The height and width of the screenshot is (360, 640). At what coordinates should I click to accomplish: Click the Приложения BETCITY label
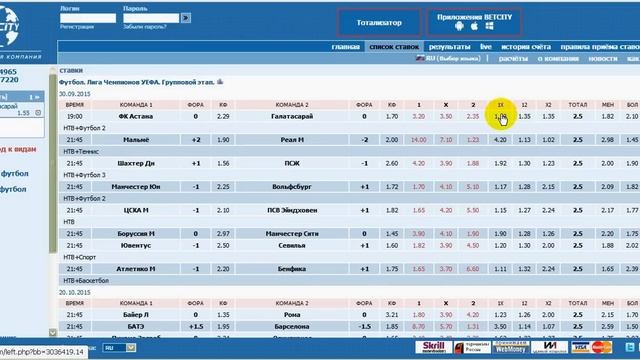click(474, 17)
